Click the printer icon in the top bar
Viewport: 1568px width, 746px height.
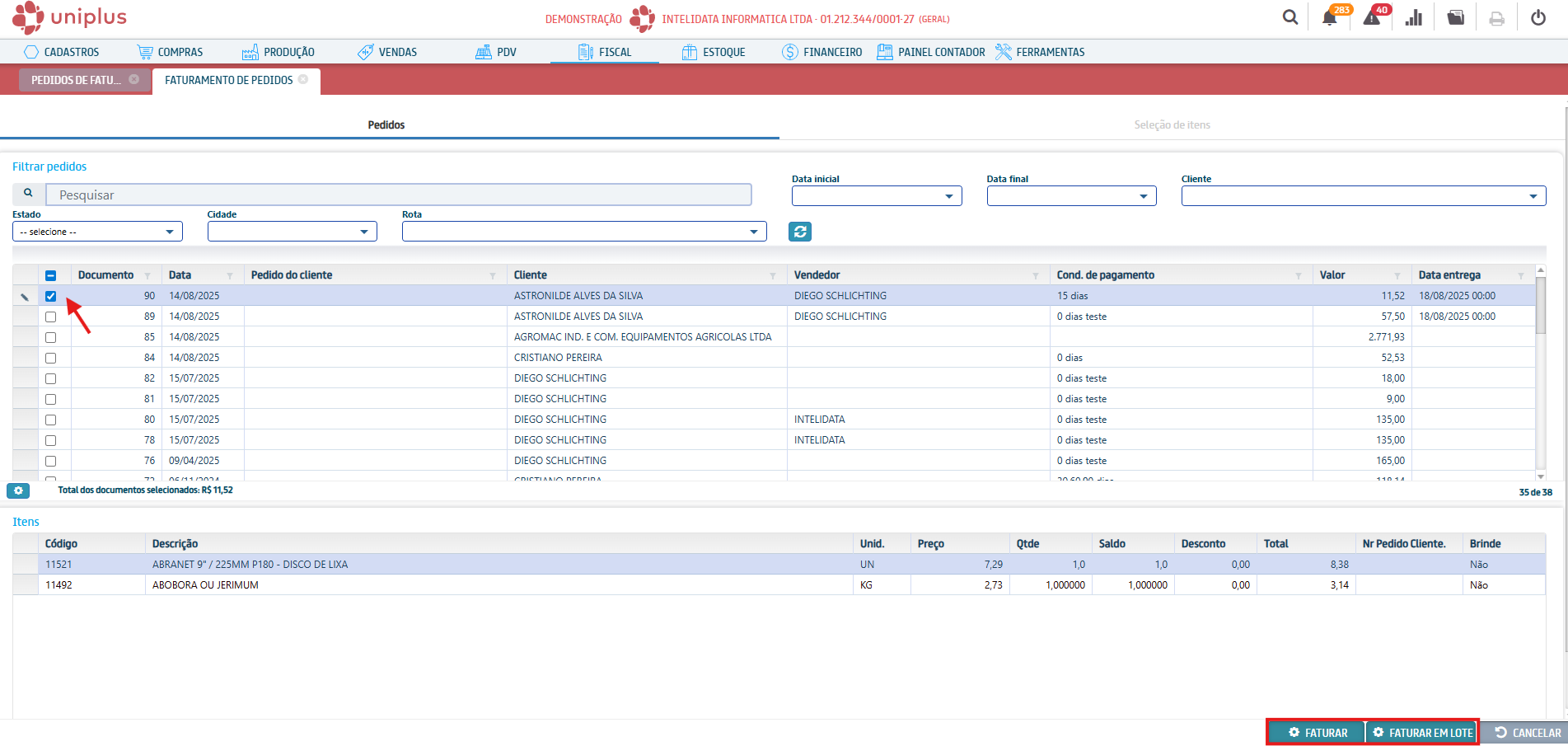(1497, 18)
